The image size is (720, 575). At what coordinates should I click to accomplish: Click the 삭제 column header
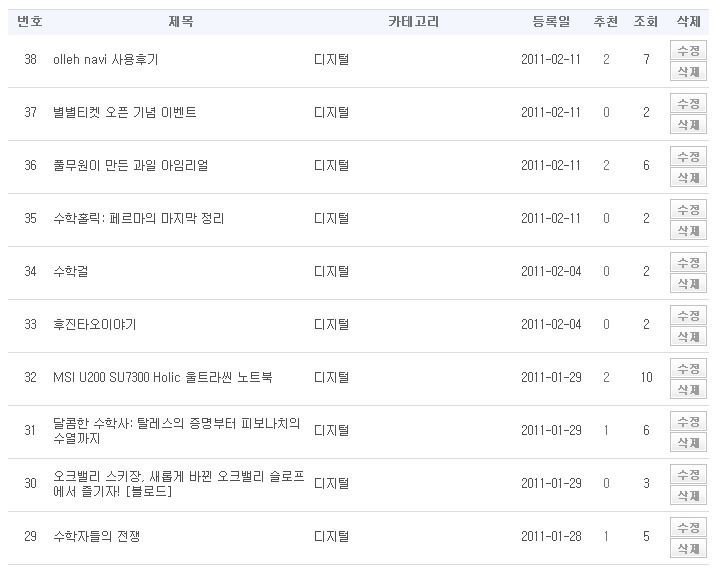[x=688, y=21]
